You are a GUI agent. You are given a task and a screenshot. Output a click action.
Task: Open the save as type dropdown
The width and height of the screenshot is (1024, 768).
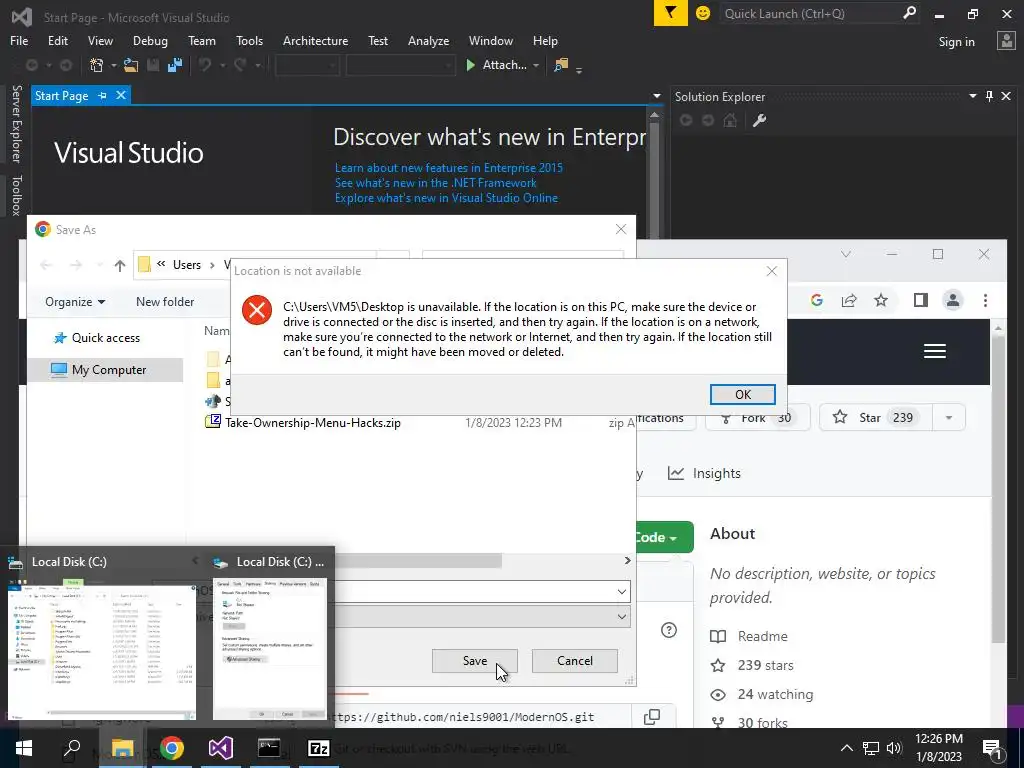point(621,616)
